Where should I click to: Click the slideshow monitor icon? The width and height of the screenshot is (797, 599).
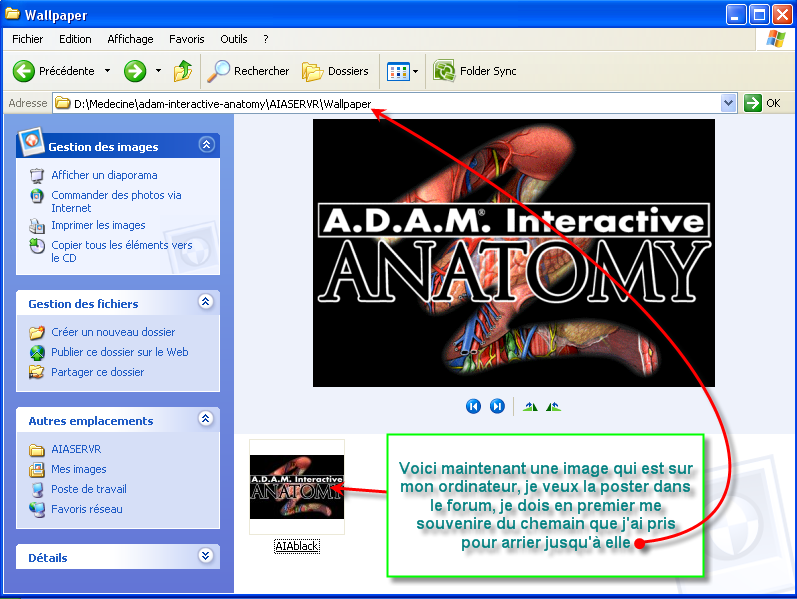[x=37, y=176]
